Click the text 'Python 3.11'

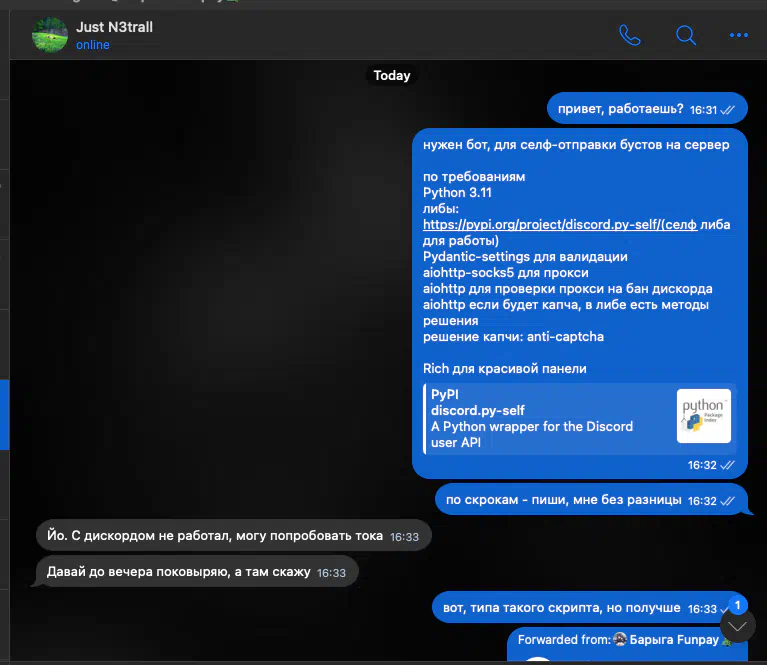click(457, 192)
